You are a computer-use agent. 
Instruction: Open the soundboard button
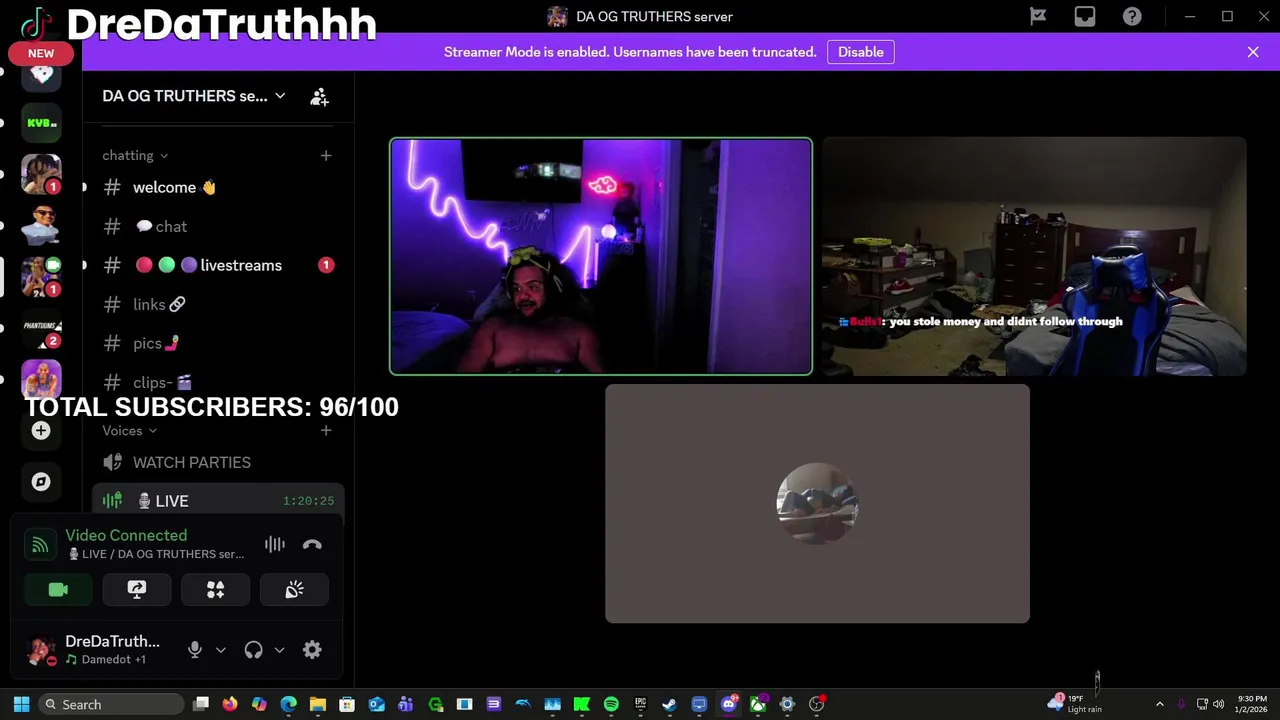point(294,590)
